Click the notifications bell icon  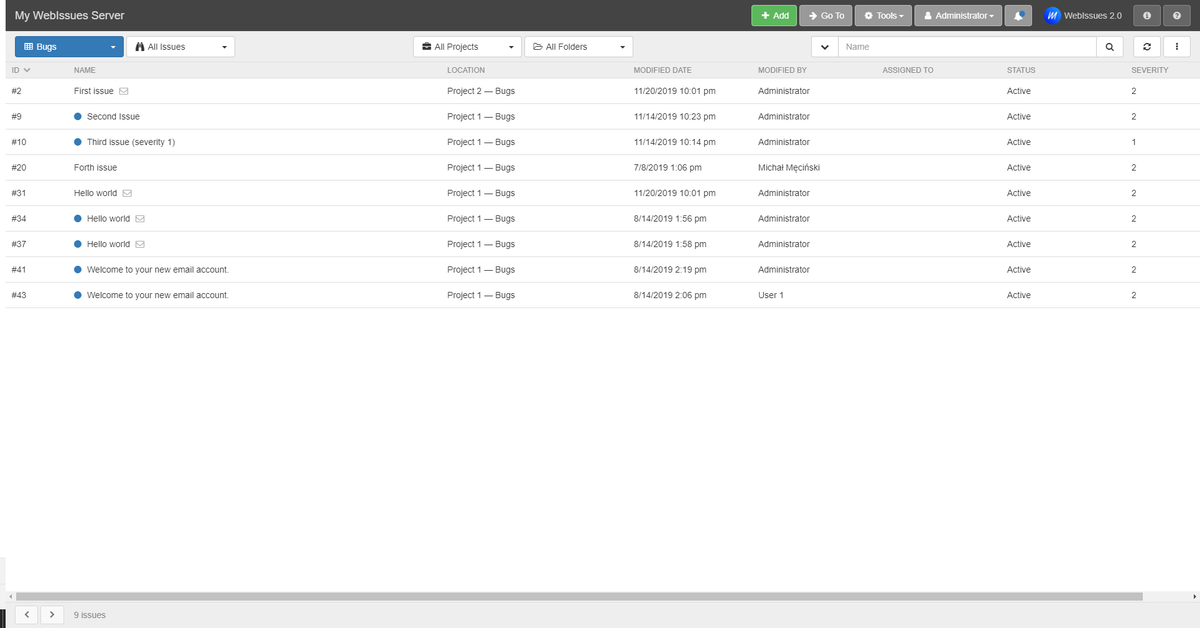[1019, 15]
